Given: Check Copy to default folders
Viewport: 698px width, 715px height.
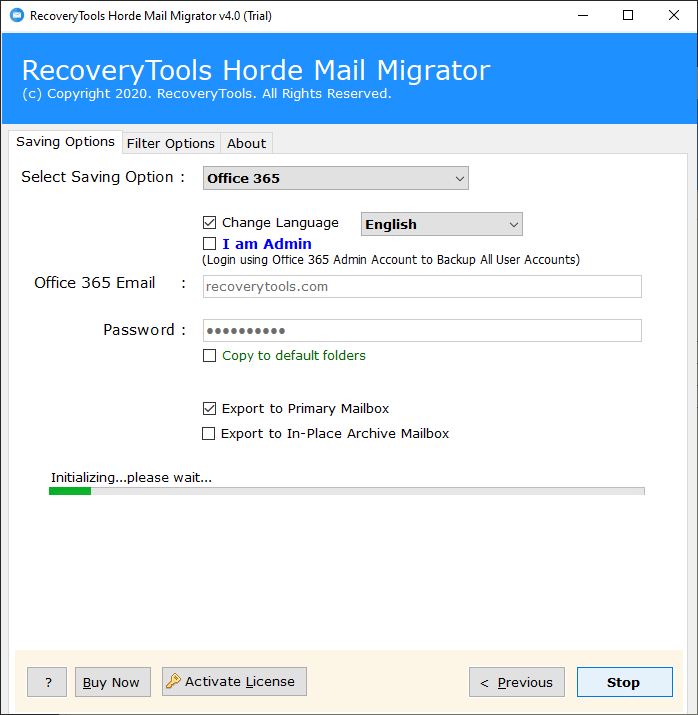Looking at the screenshot, I should coord(209,355).
